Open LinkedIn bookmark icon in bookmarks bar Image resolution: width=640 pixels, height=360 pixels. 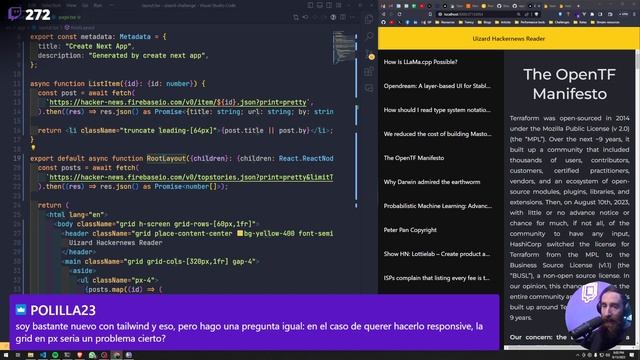[x=416, y=22]
